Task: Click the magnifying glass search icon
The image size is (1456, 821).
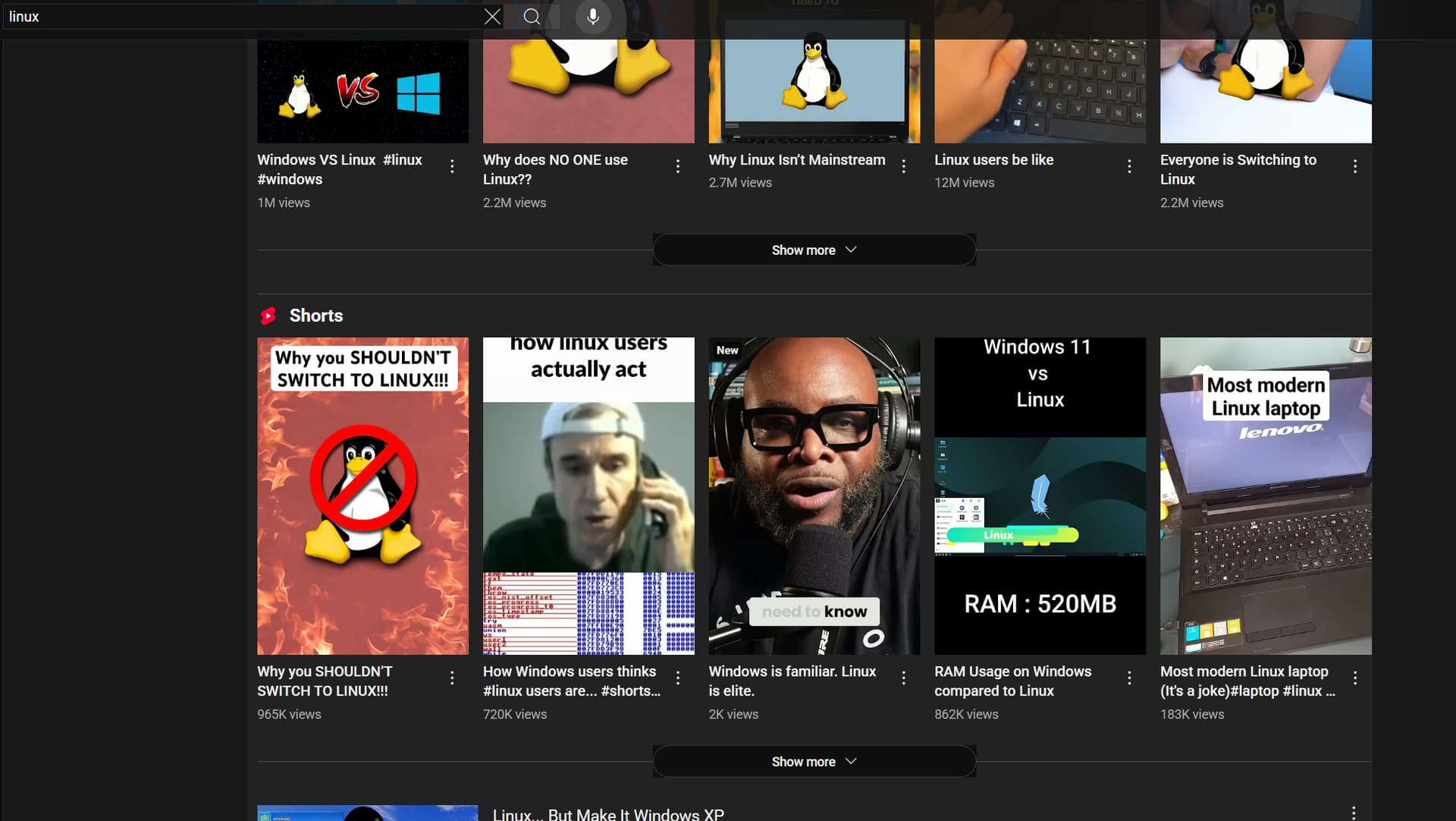Action: point(532,17)
